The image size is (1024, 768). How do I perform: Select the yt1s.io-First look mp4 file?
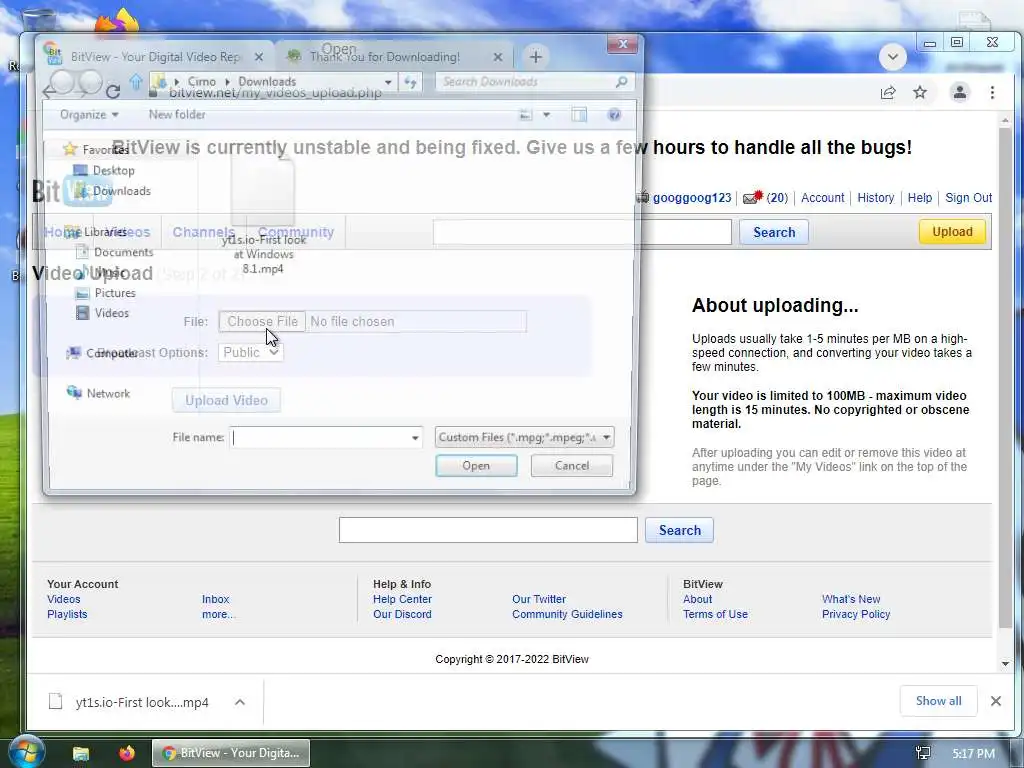coord(263,216)
